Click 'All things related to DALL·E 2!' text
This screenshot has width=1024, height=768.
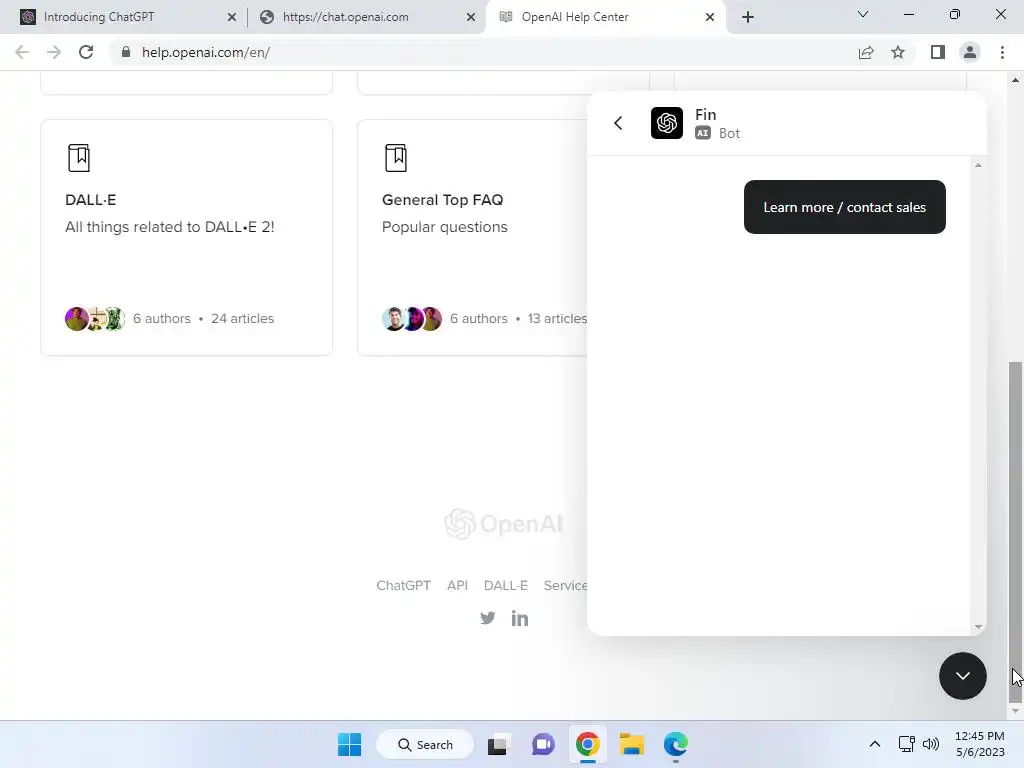point(170,227)
